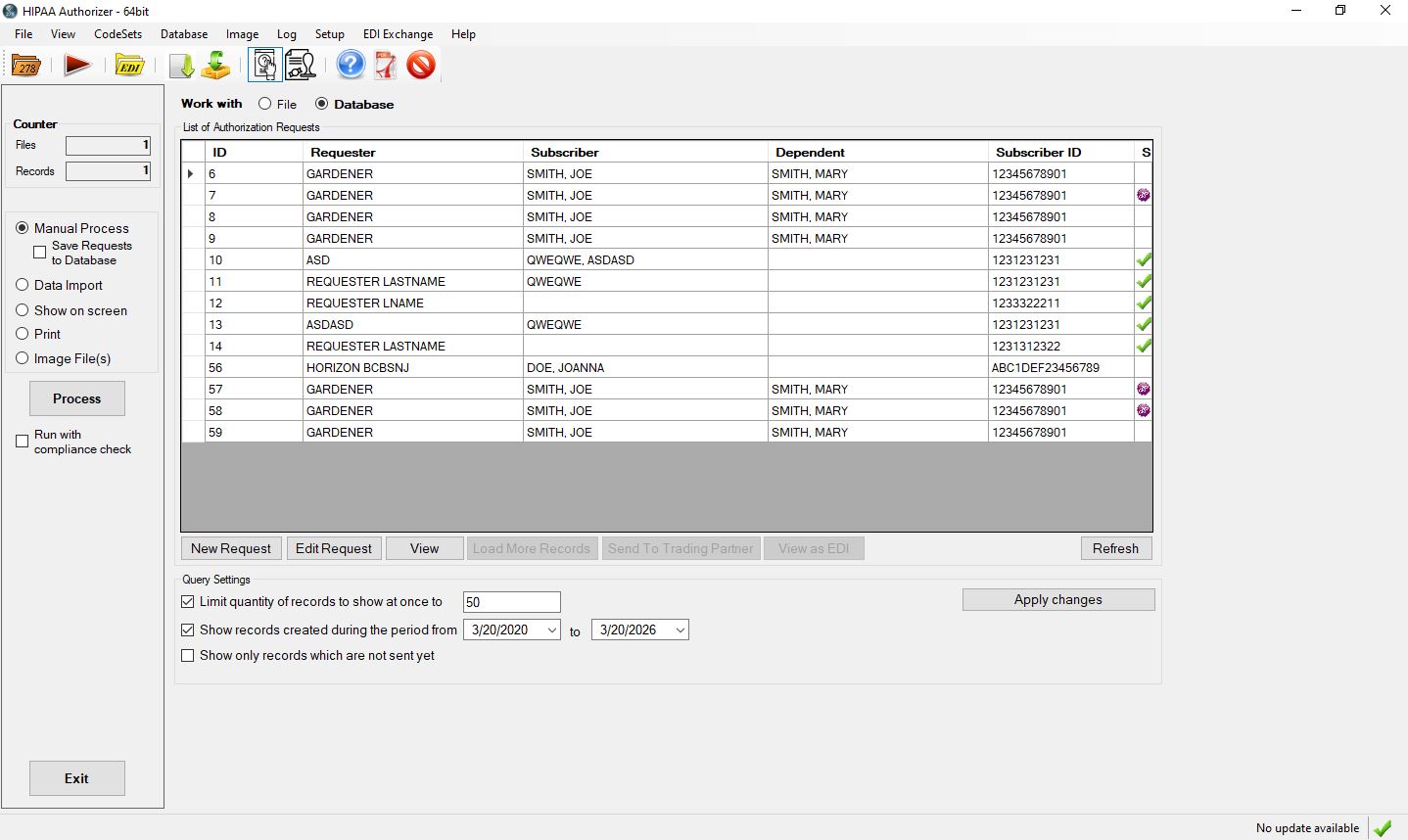Screen dimensions: 1408x840
Task: Click the Refresh button
Action: pos(1116,548)
